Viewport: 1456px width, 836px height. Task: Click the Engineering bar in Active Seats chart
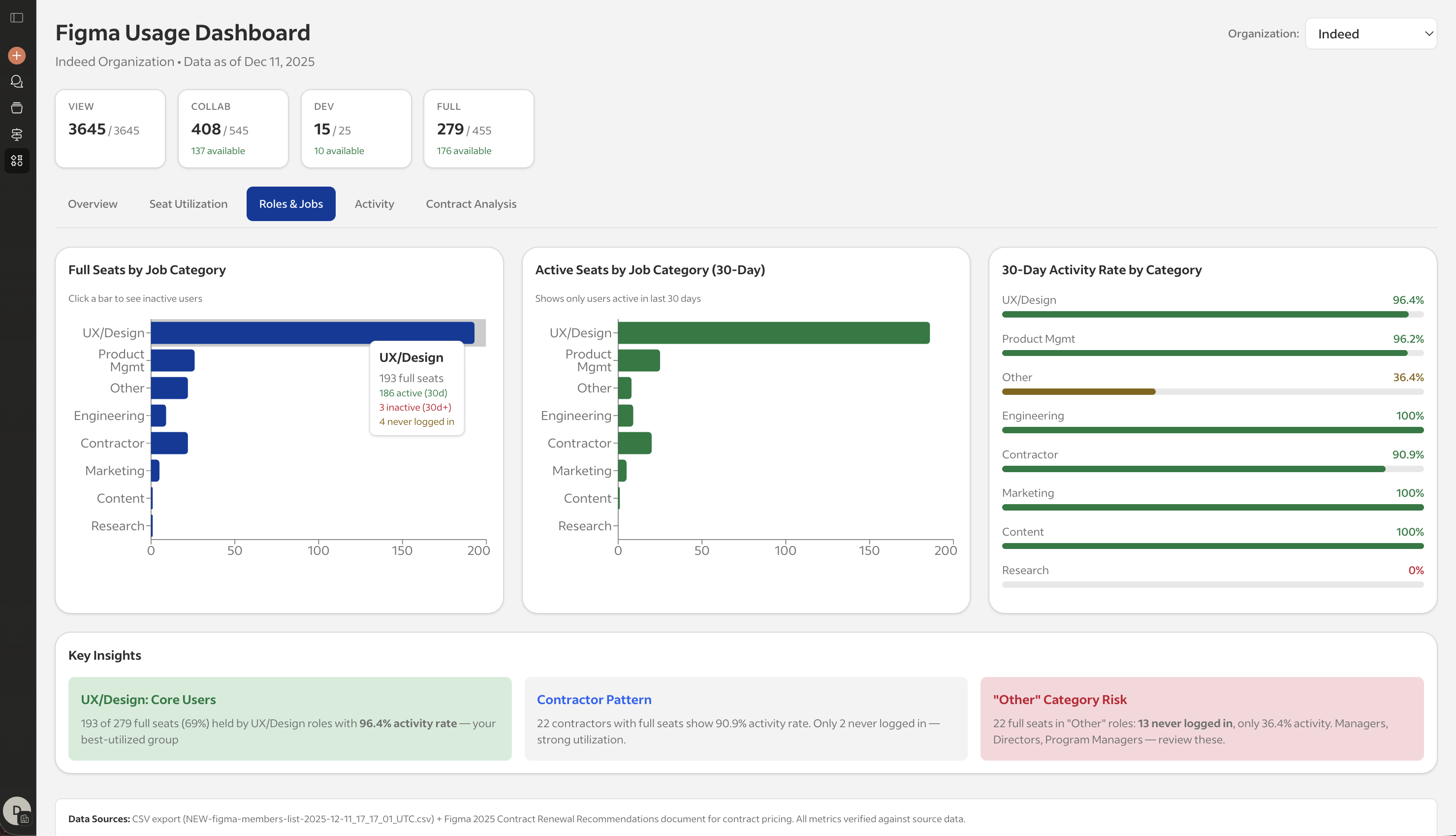(x=625, y=415)
